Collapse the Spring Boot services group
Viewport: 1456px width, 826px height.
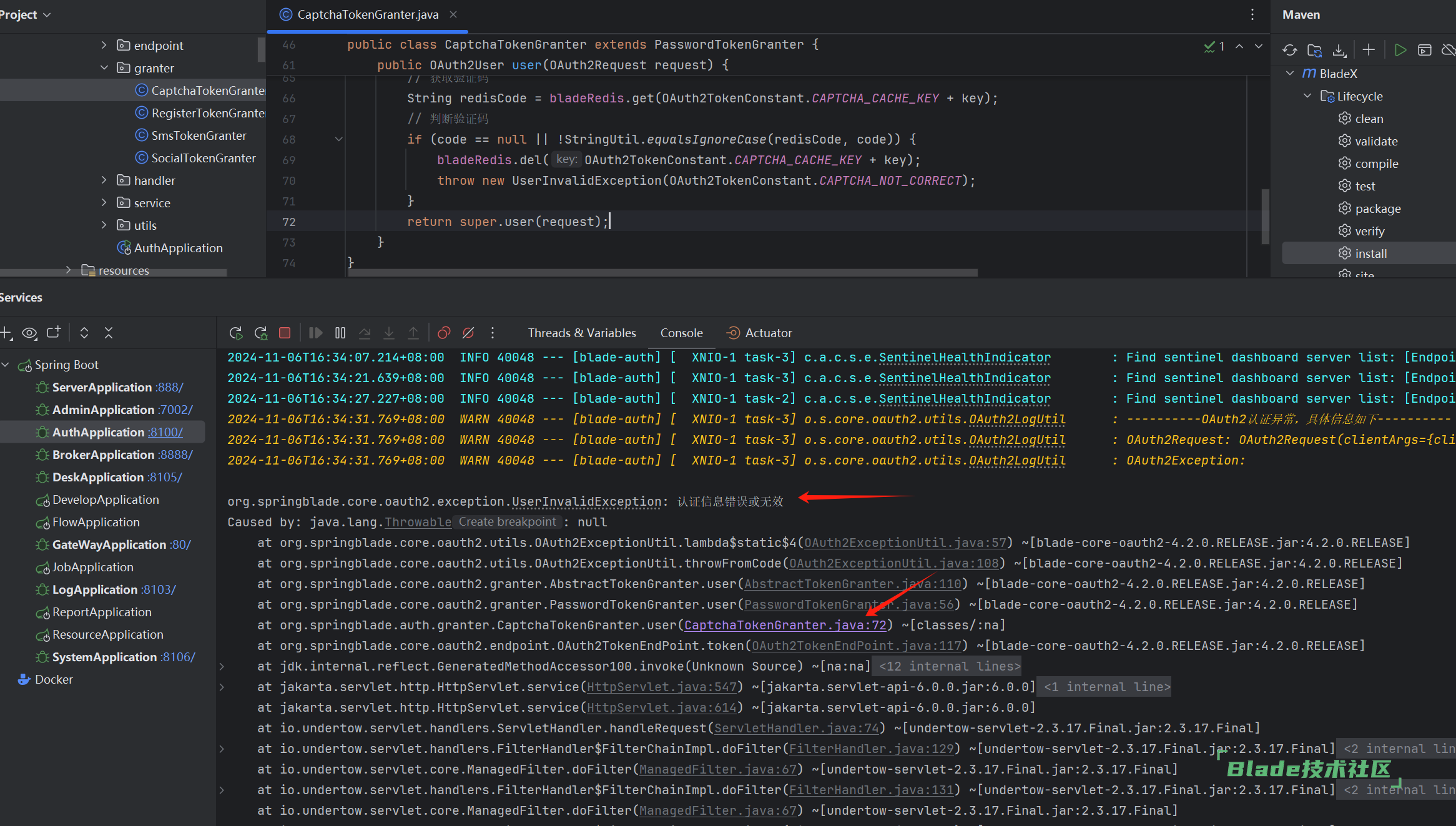pyautogui.click(x=6, y=365)
